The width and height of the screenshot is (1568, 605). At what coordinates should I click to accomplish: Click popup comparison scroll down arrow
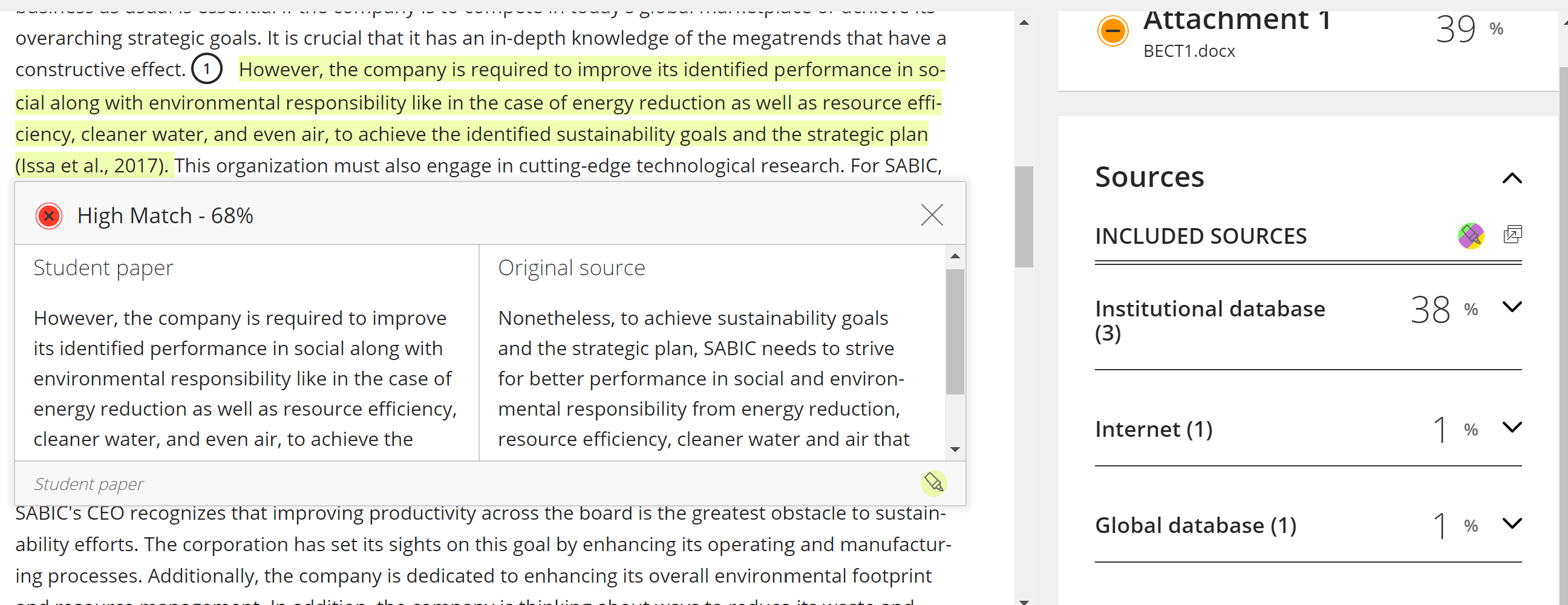pos(955,449)
